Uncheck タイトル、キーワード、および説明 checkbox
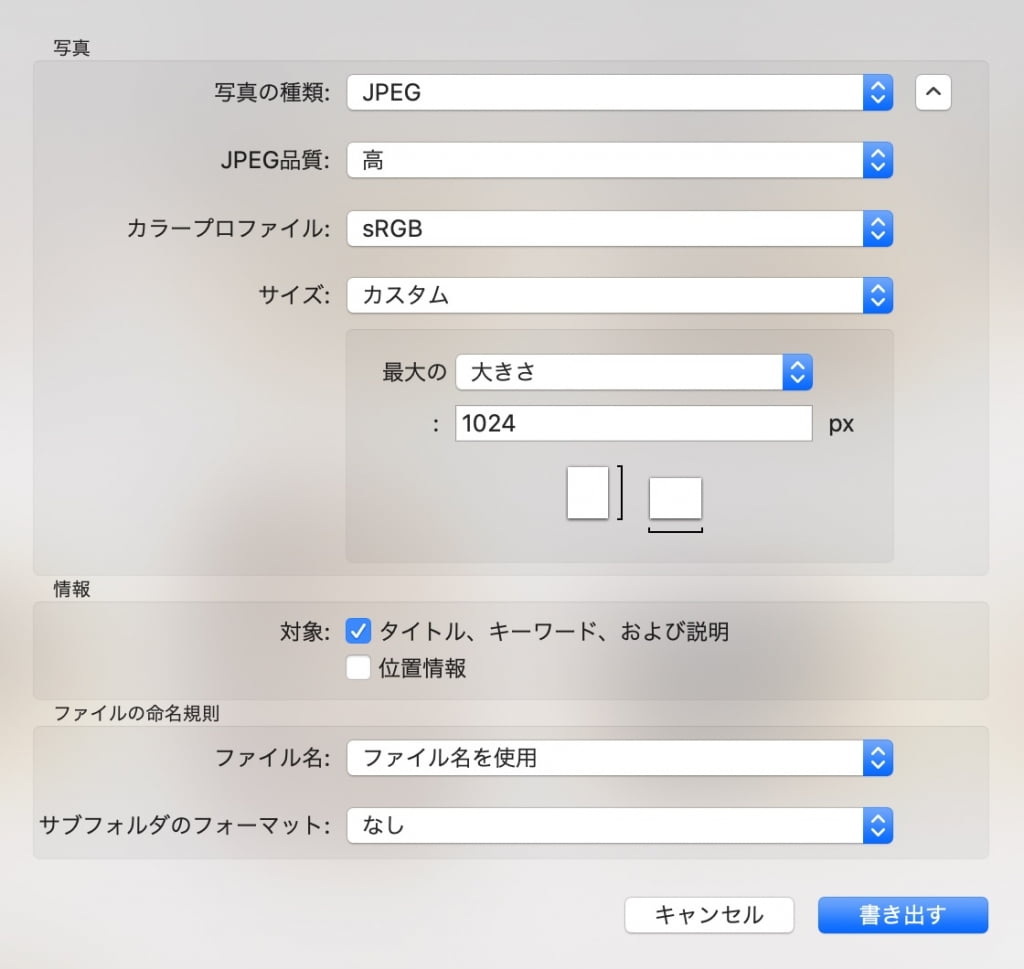This screenshot has height=969, width=1024. click(x=358, y=631)
